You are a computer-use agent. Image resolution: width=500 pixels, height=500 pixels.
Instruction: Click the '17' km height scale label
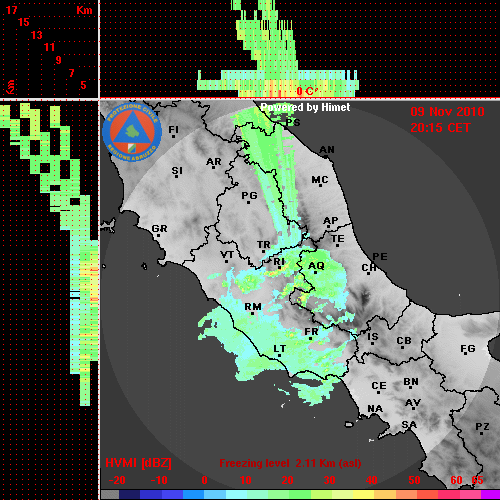point(12,10)
